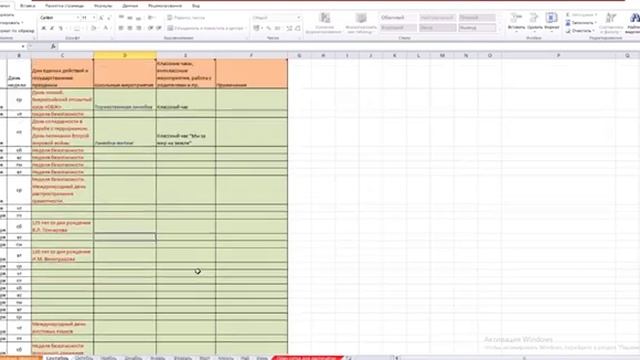Open the Find and Select binoculars tool
Image resolution: width=640 pixels, height=360 pixels.
(x=635, y=23)
